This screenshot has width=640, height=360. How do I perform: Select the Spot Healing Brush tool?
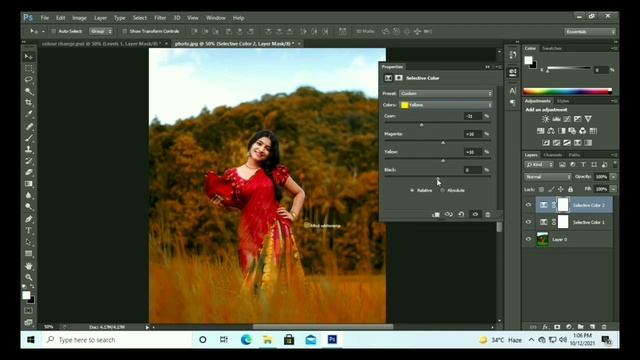29,126
